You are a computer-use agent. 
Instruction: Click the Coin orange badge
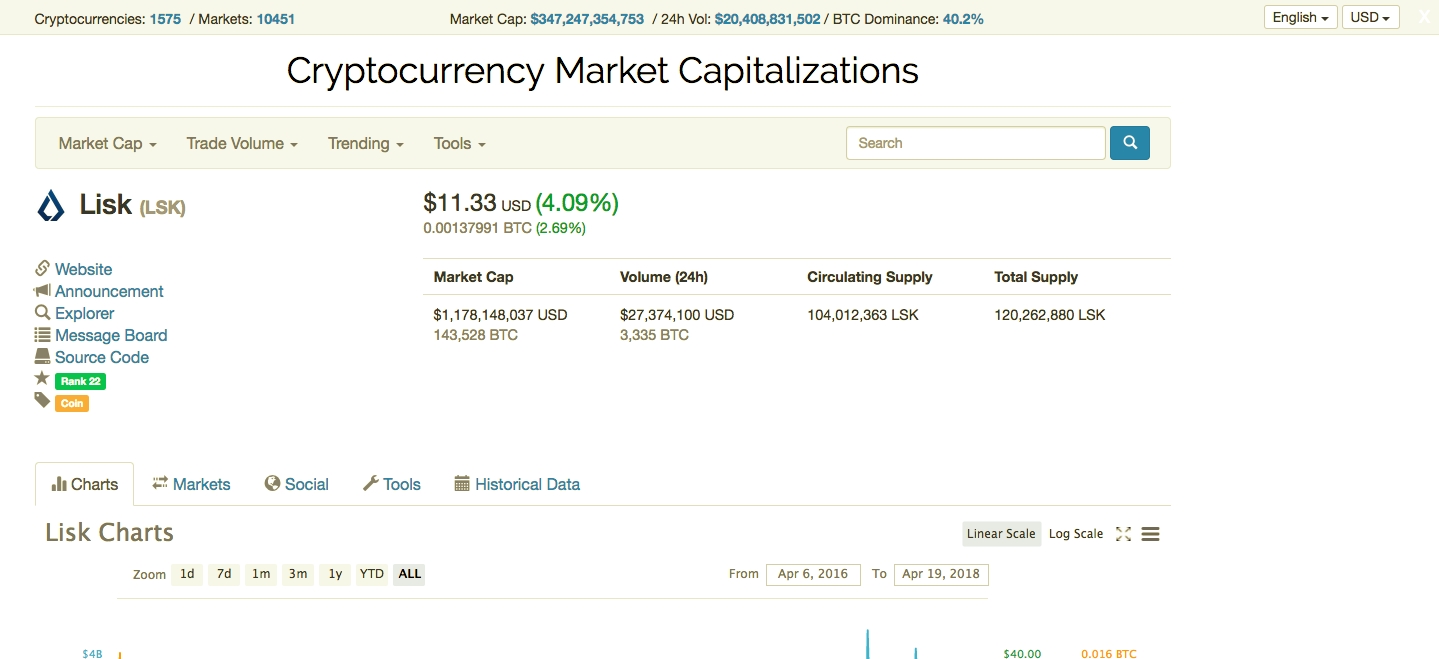pos(72,403)
